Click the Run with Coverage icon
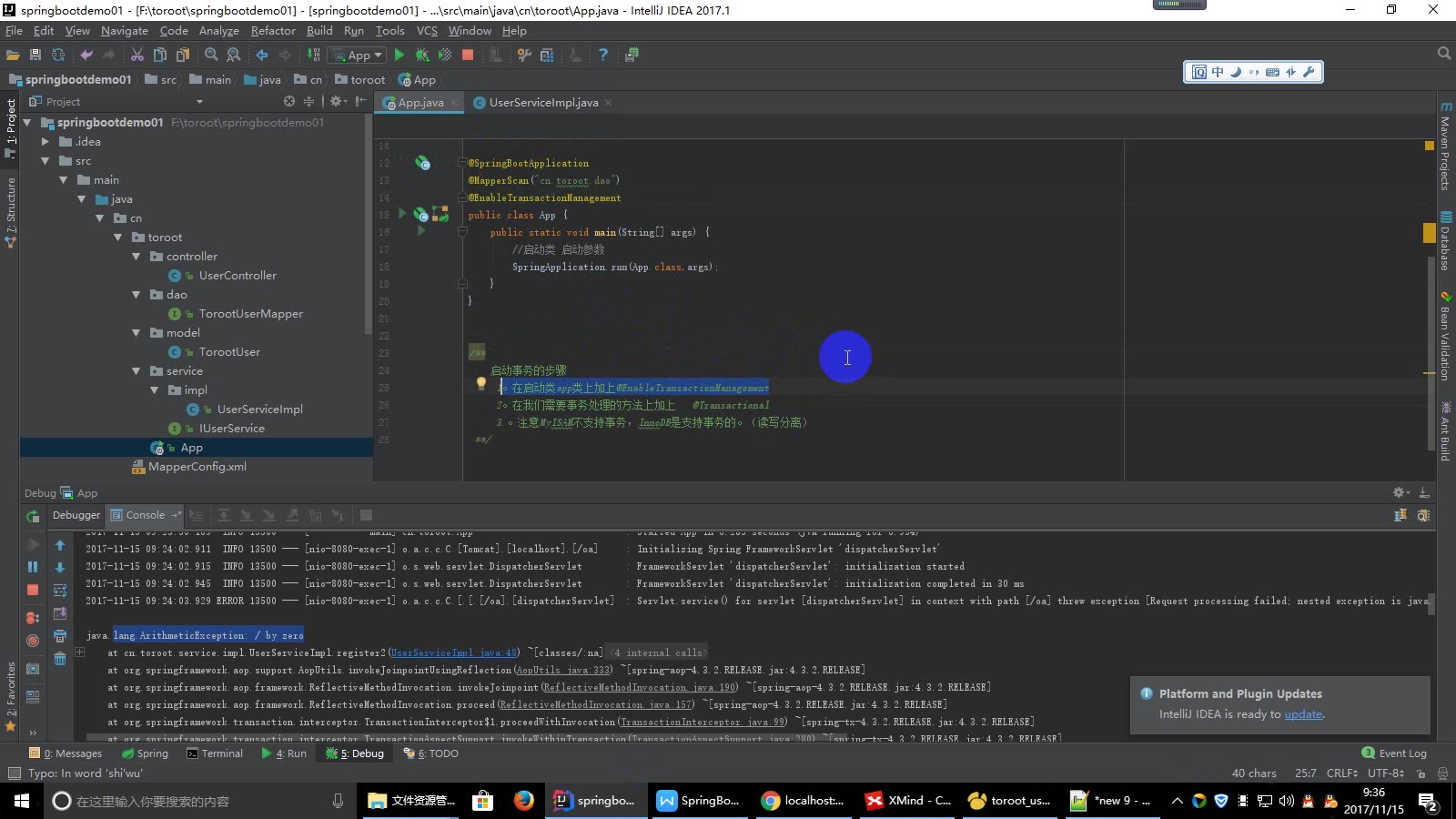 (x=445, y=56)
